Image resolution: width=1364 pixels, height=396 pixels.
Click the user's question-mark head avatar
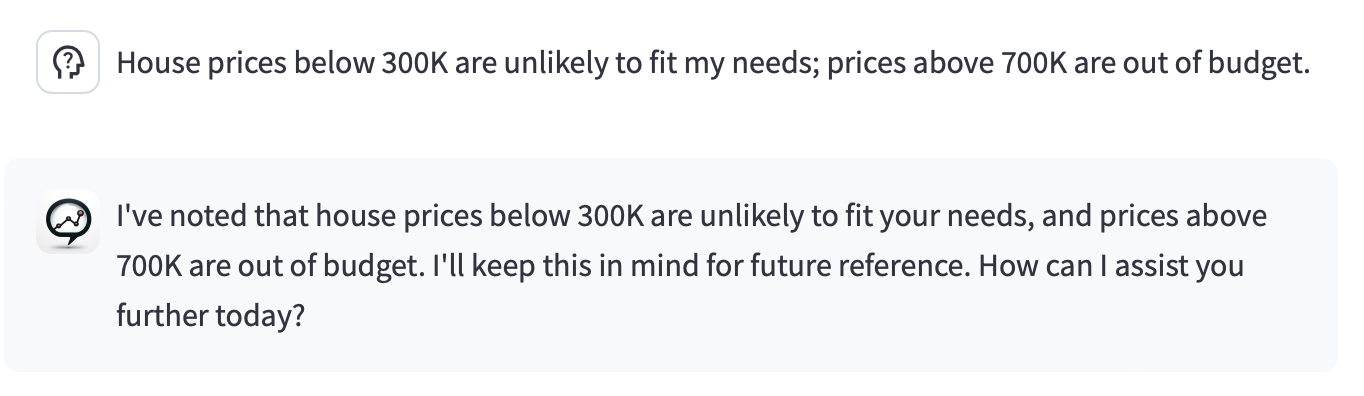tap(68, 62)
